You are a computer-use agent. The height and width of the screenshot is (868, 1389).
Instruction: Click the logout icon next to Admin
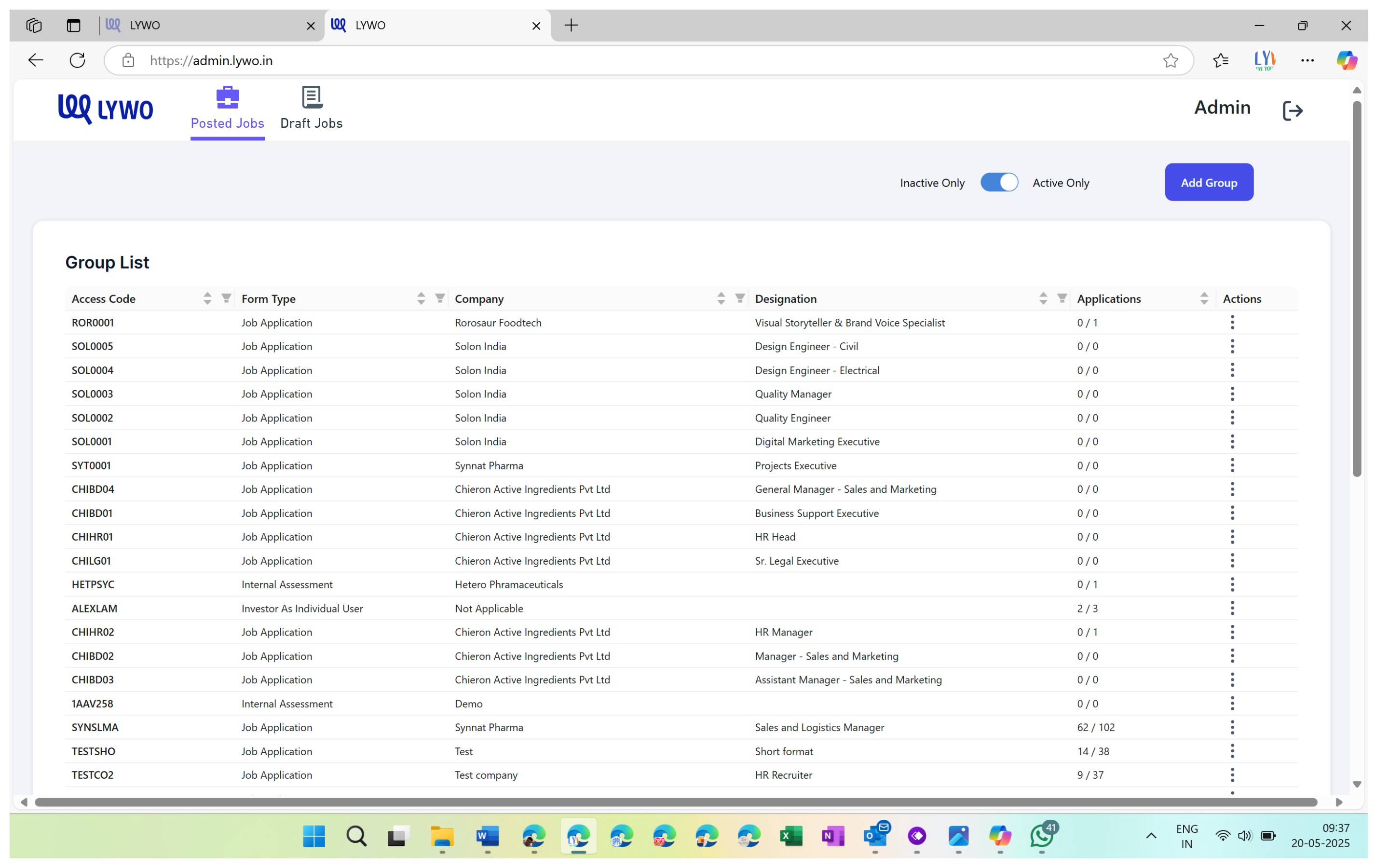pos(1292,110)
